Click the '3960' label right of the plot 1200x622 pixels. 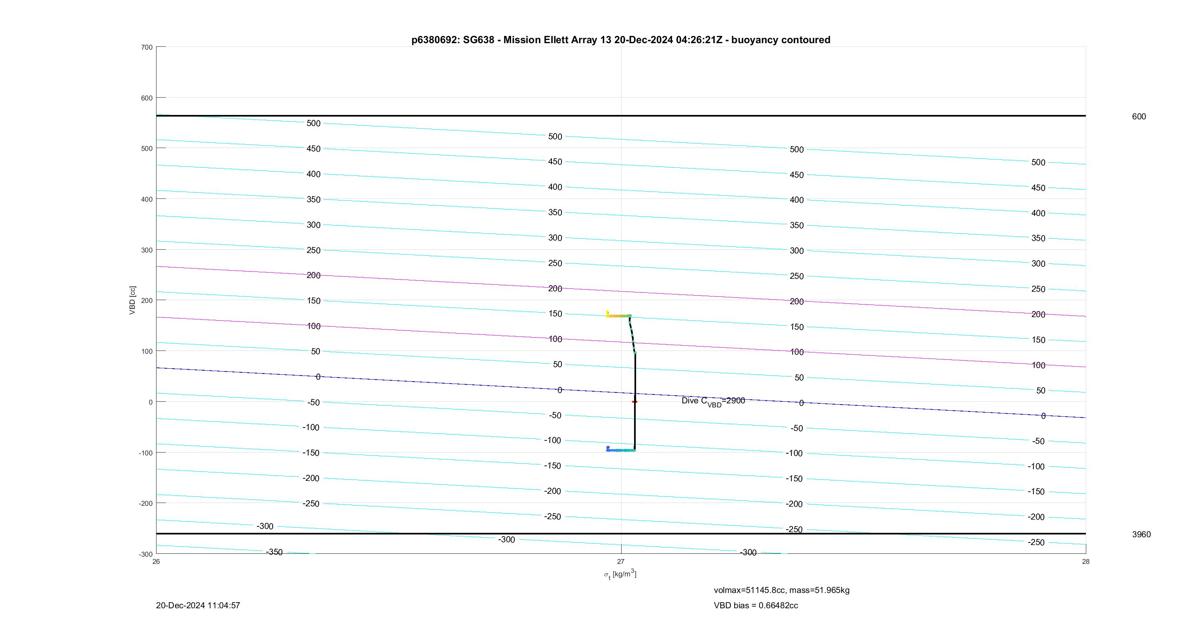(1141, 534)
